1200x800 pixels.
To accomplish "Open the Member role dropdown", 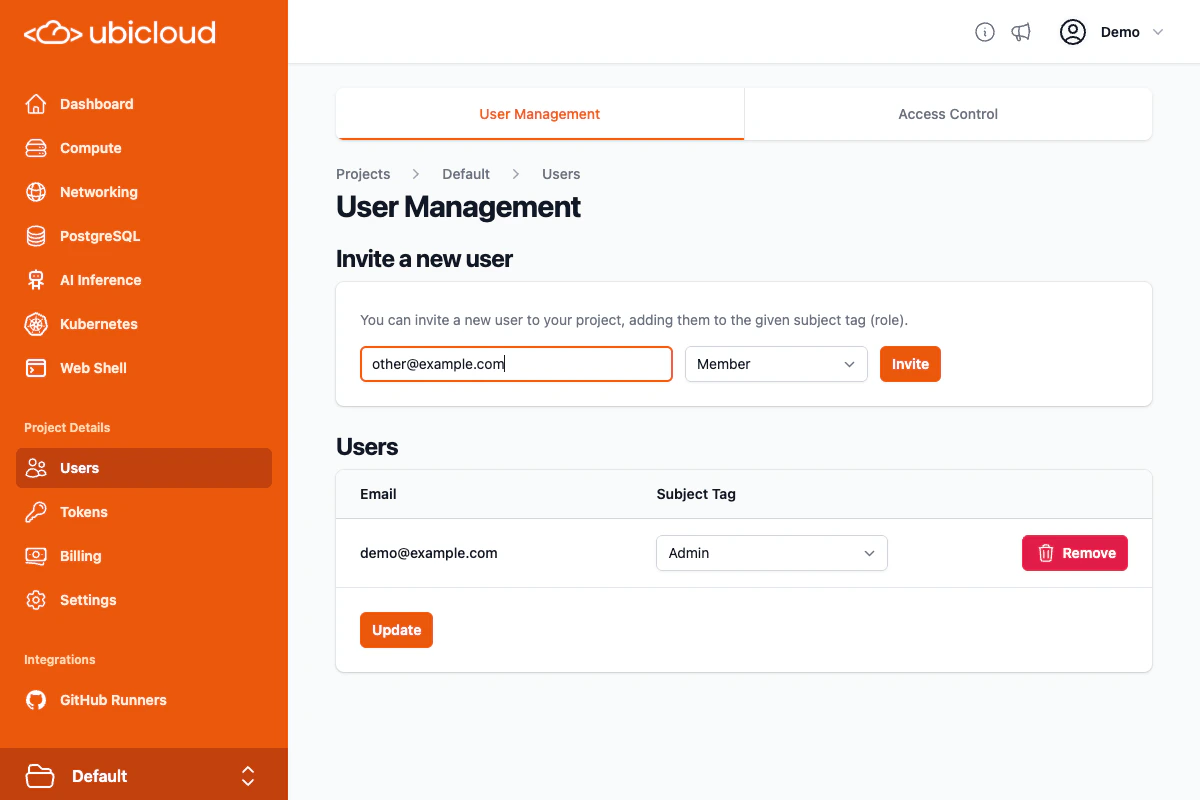I will (776, 364).
